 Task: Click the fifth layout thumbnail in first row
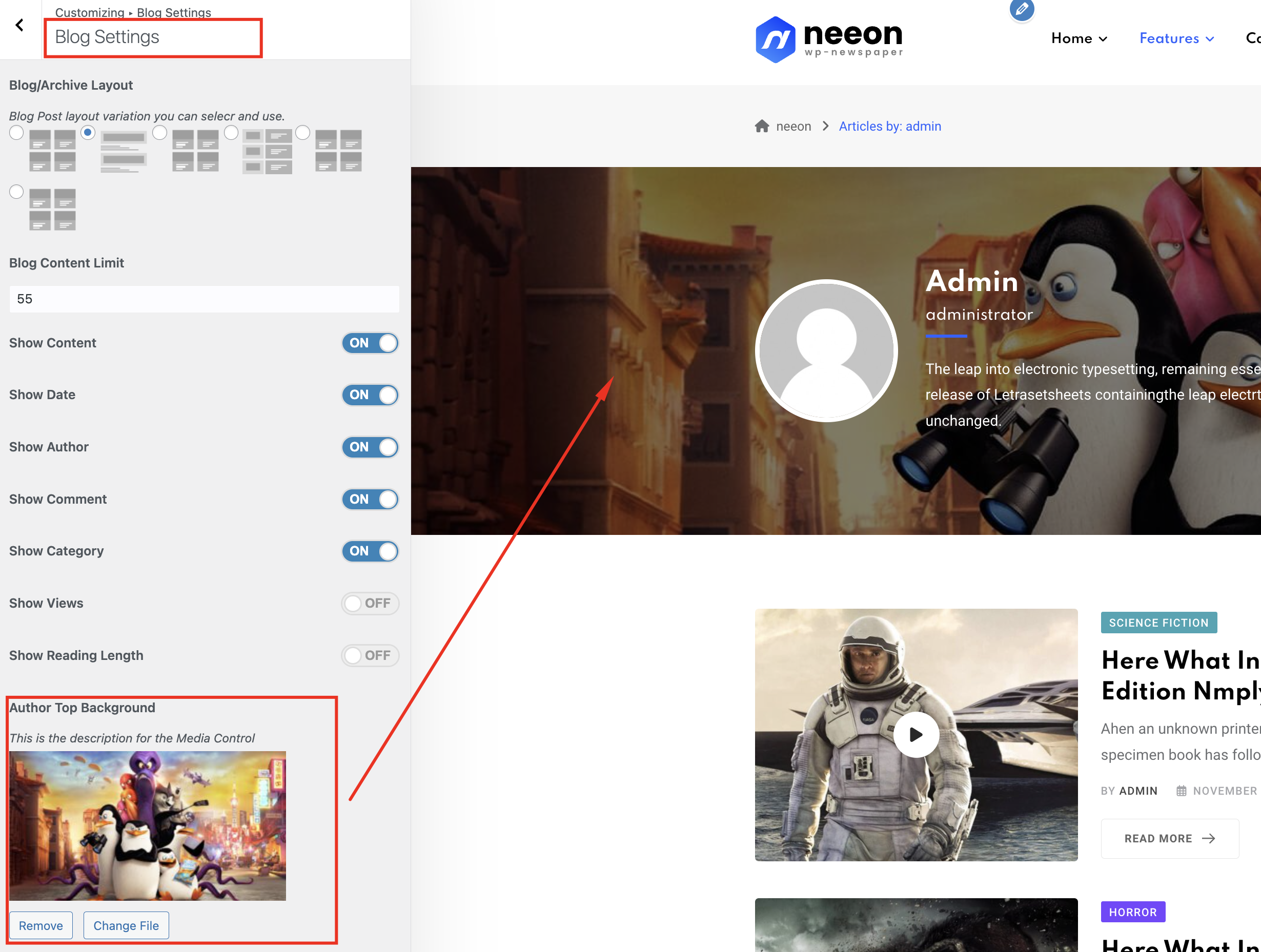(338, 151)
